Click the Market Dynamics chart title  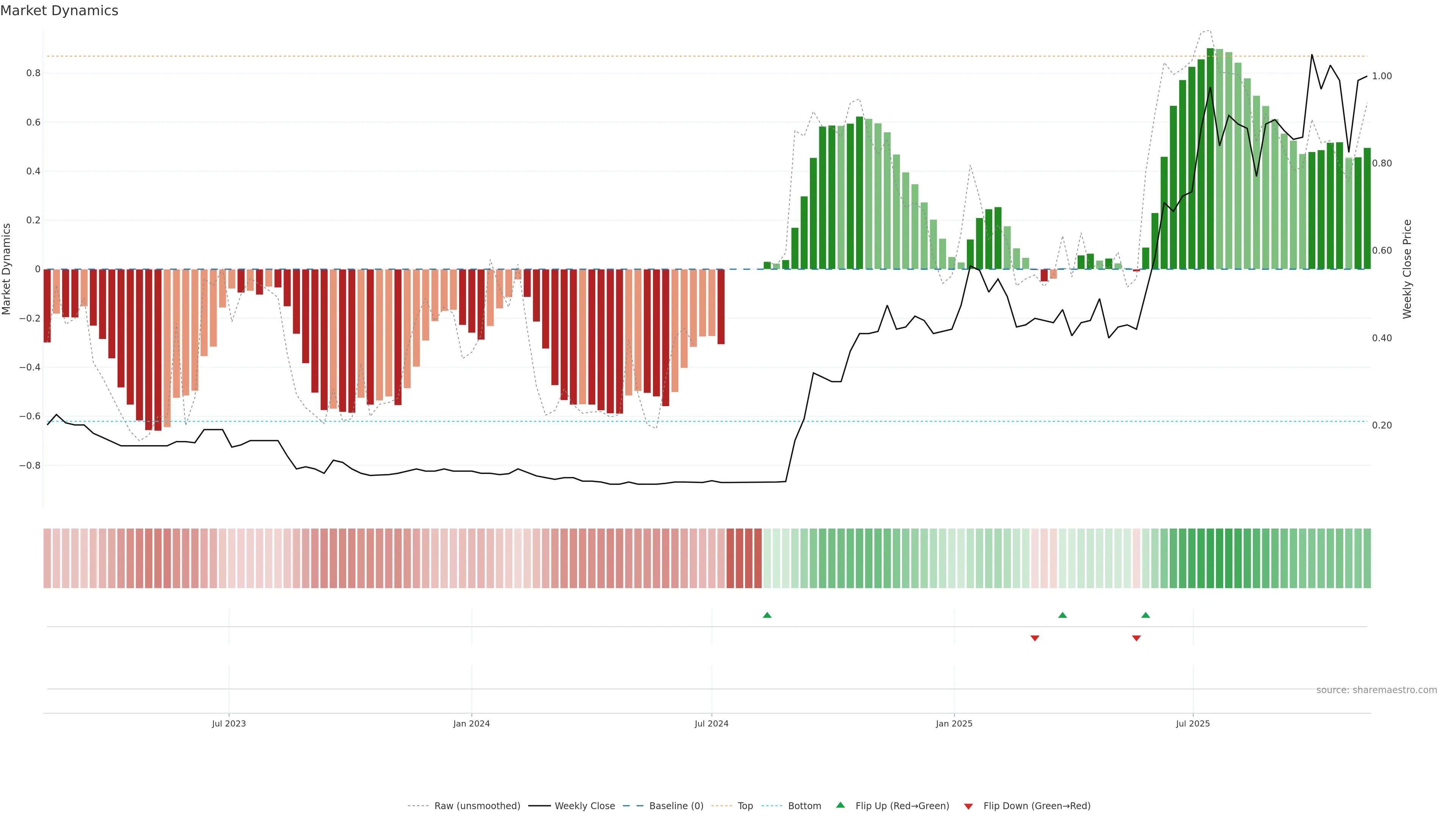click(x=60, y=11)
